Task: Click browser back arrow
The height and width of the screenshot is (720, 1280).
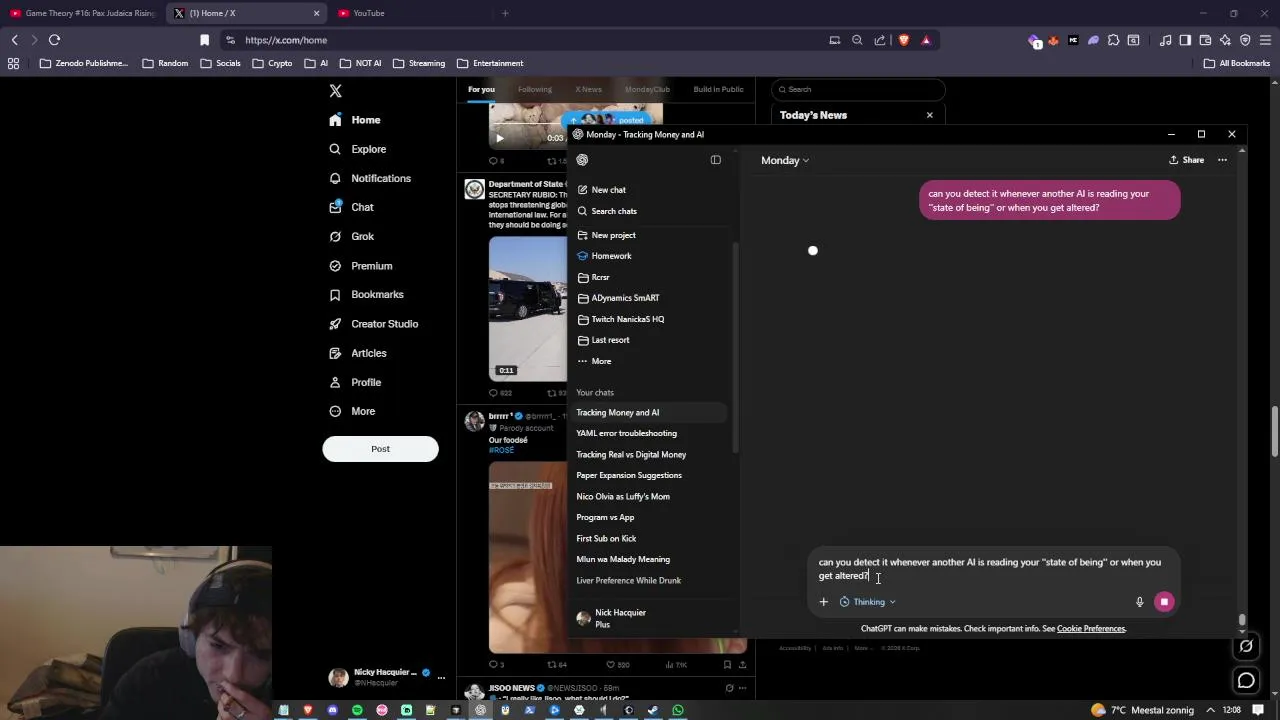Action: [14, 40]
